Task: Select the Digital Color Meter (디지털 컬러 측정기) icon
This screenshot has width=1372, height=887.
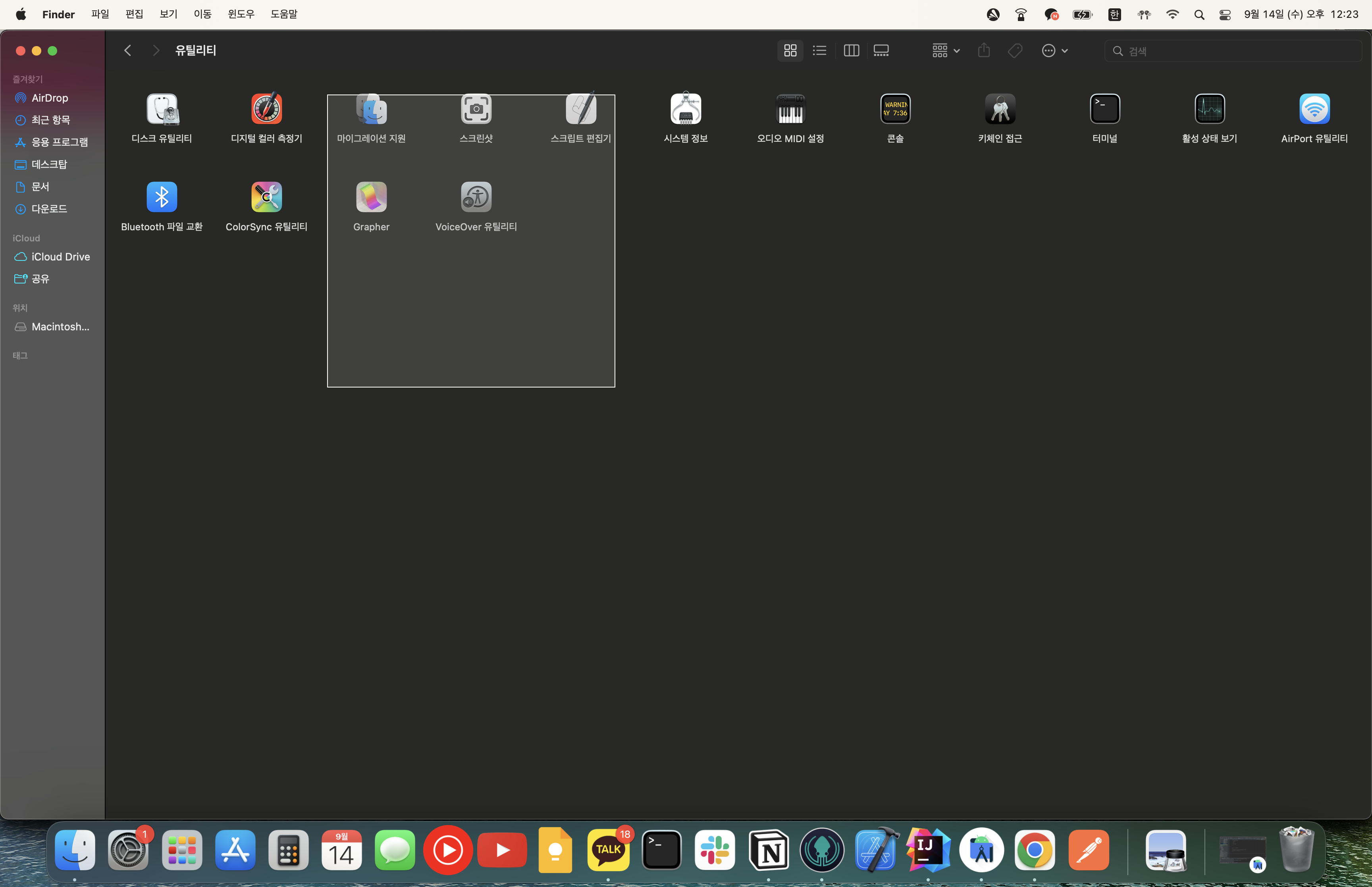Action: pos(266,109)
